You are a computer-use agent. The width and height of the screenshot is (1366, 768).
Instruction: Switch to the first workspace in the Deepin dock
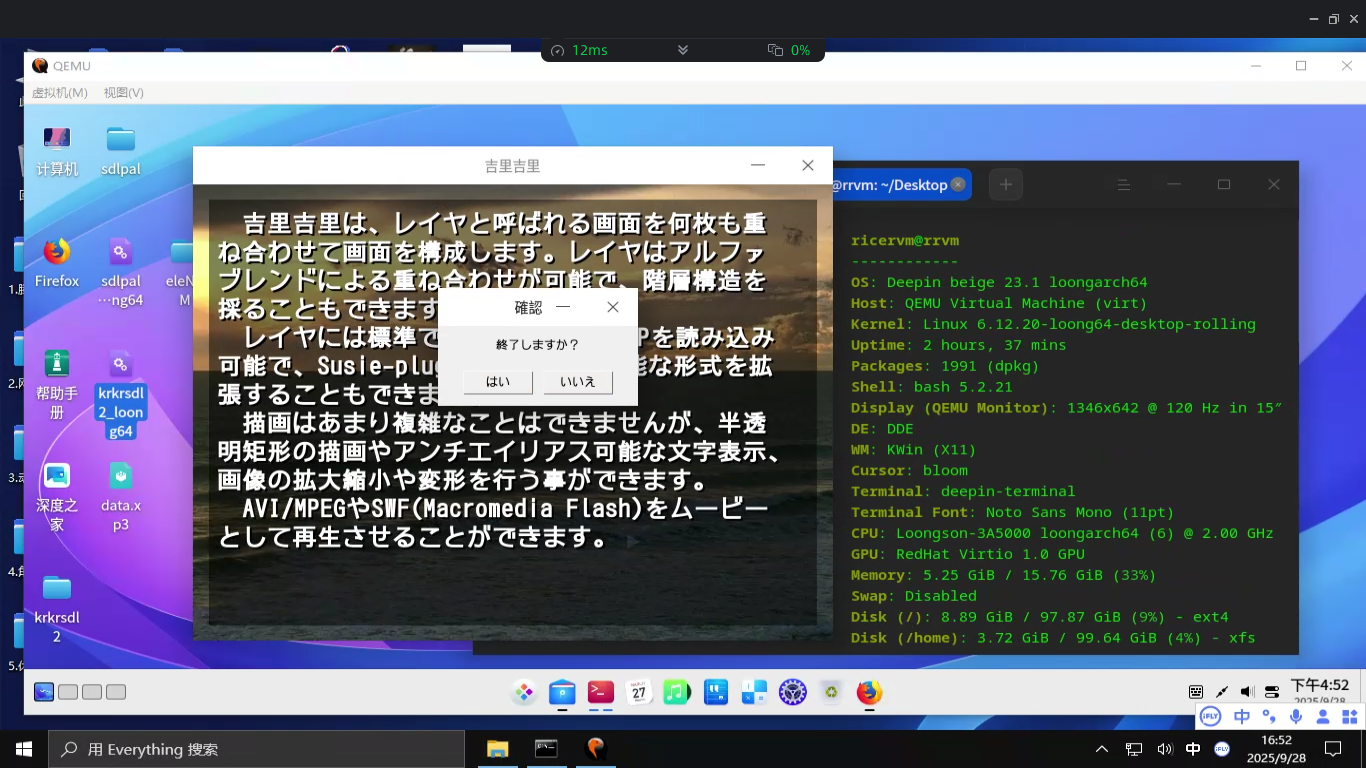pyautogui.click(x=44, y=692)
